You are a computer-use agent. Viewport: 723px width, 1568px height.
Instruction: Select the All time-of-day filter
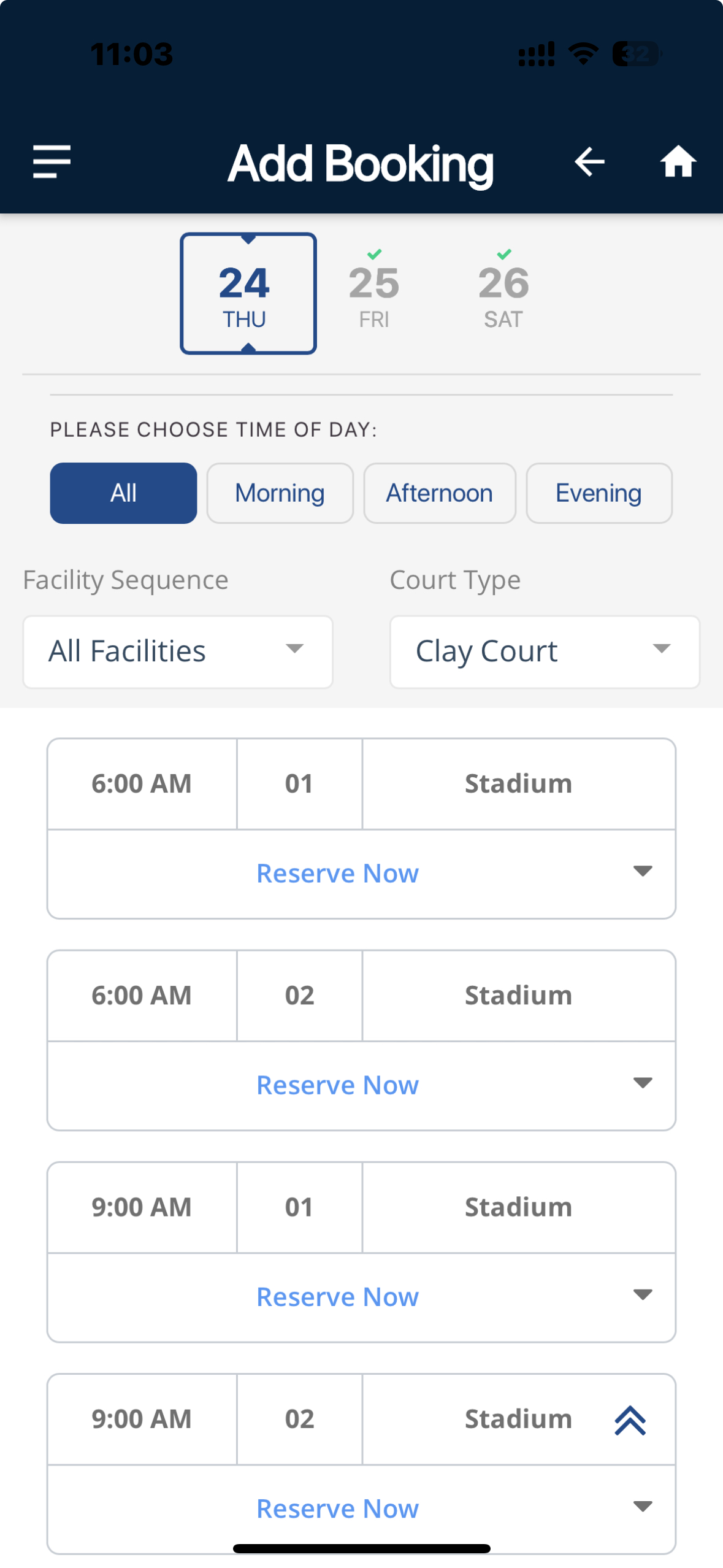tap(123, 493)
